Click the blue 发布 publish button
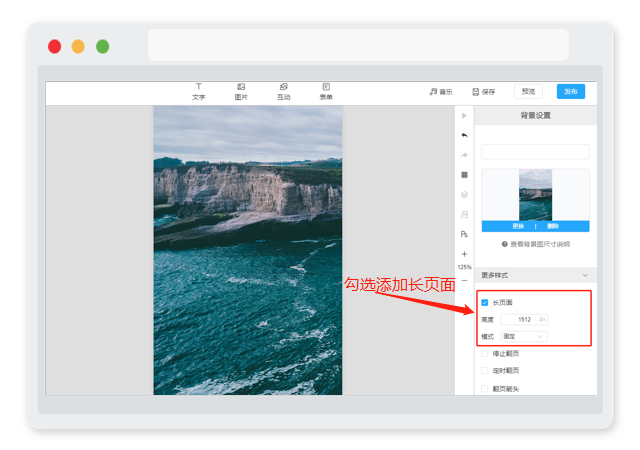Screen dimensions: 640x450 (571, 91)
